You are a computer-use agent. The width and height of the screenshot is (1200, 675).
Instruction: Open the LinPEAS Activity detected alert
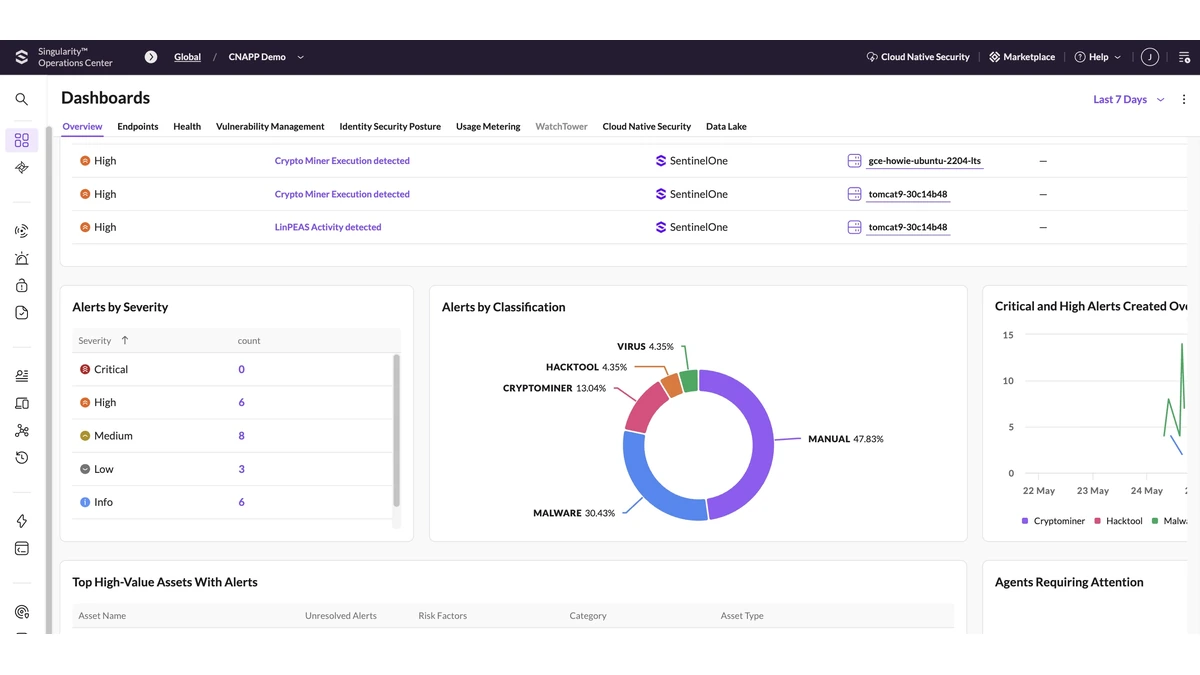coord(328,227)
